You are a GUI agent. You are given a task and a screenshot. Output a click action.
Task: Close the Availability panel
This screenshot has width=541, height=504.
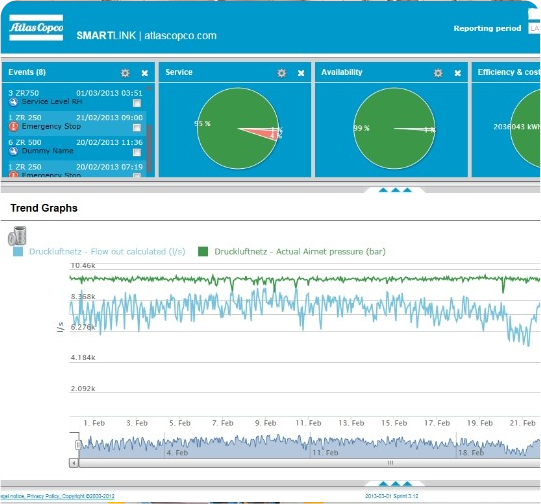[x=458, y=73]
